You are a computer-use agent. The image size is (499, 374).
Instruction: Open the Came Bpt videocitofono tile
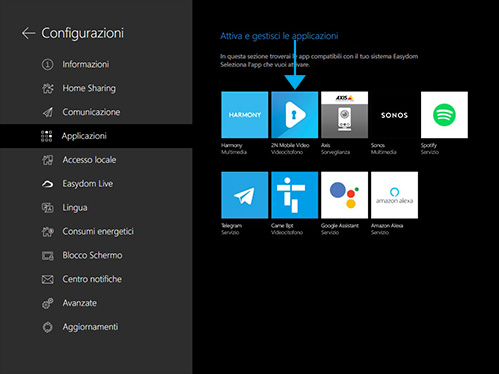[295, 195]
